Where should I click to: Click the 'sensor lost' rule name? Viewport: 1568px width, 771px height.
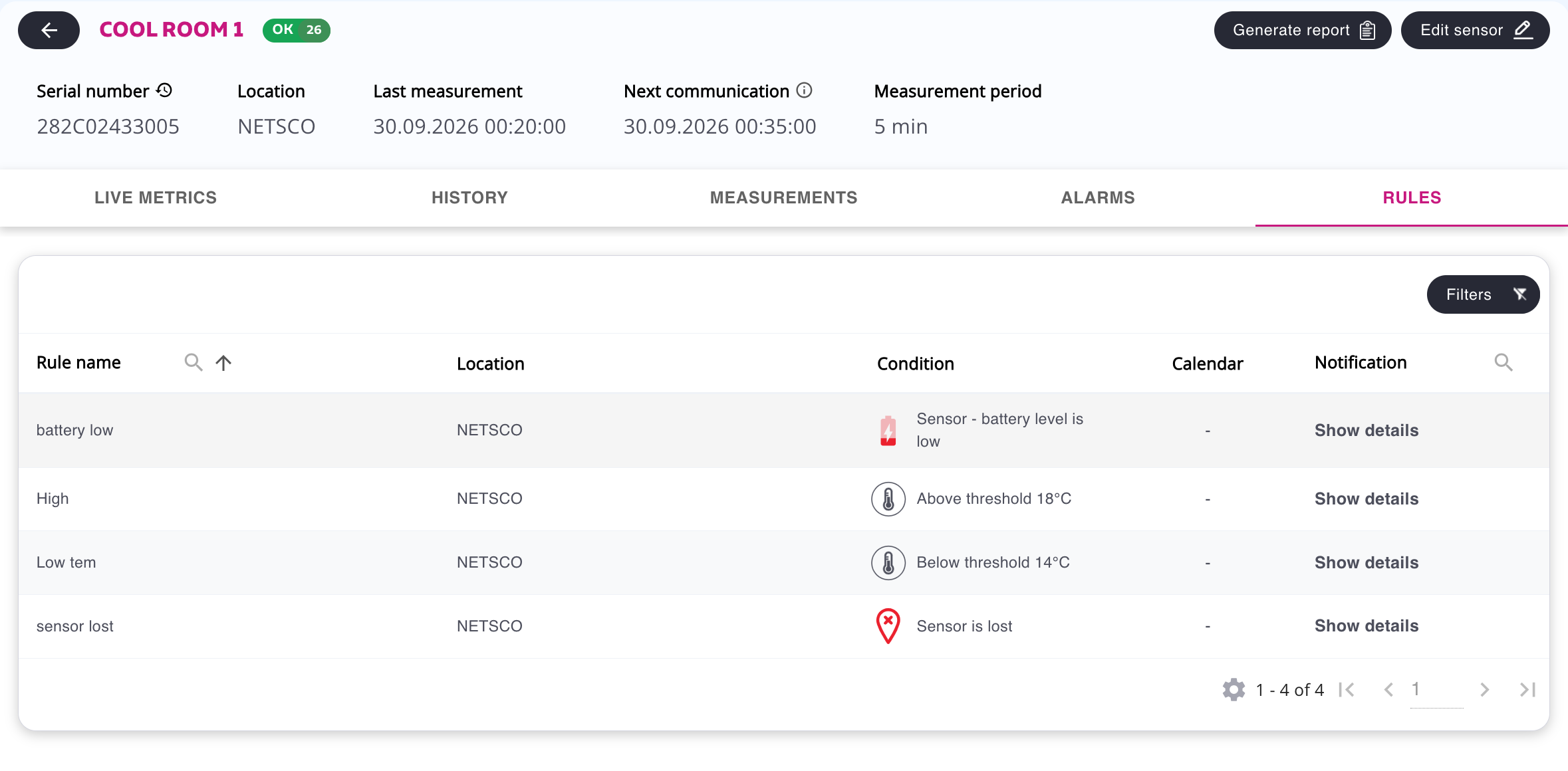click(x=74, y=626)
